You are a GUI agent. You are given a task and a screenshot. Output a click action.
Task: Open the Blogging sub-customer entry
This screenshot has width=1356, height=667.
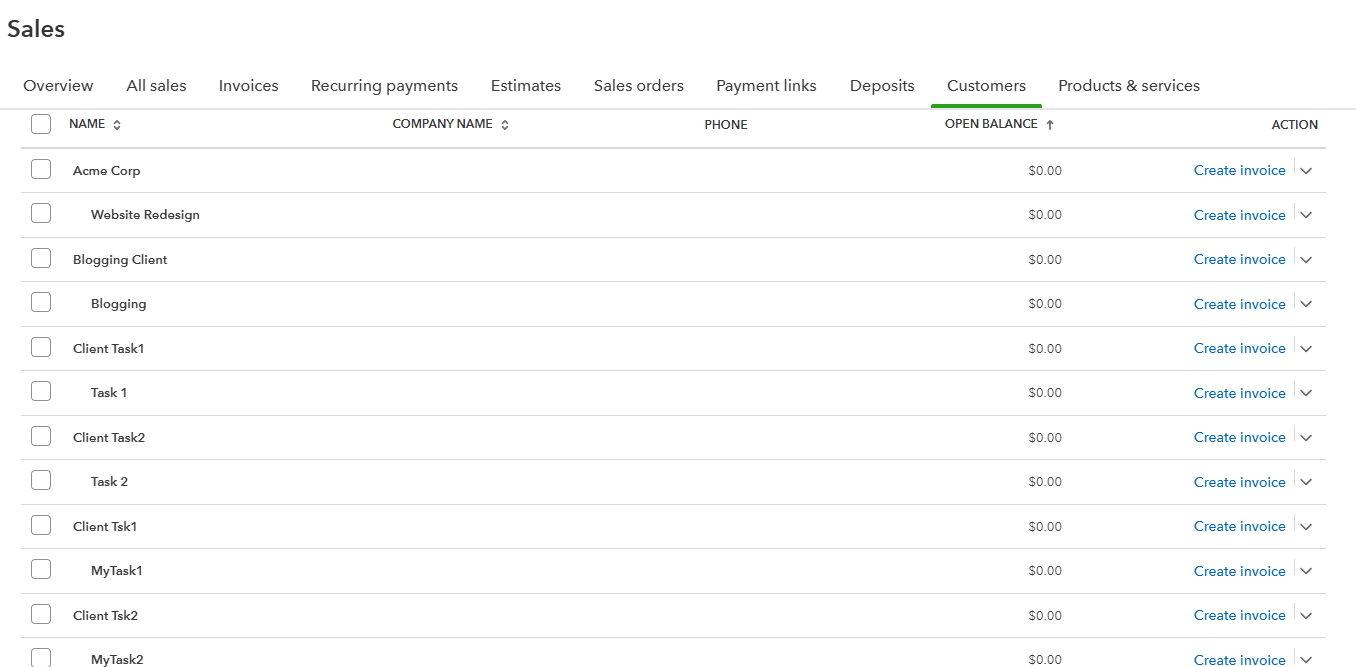tap(118, 304)
